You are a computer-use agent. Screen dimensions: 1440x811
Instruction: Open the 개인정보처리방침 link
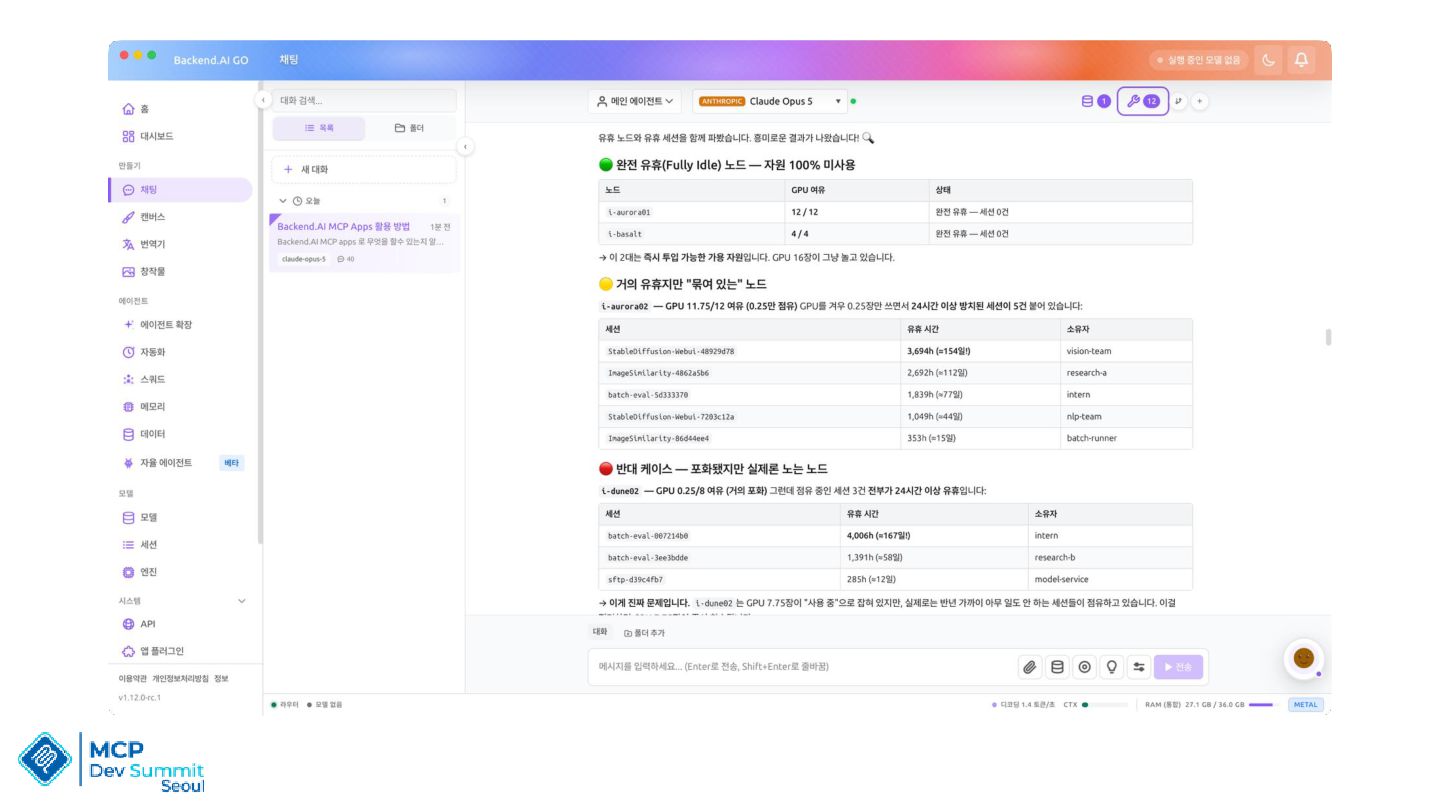(180, 678)
